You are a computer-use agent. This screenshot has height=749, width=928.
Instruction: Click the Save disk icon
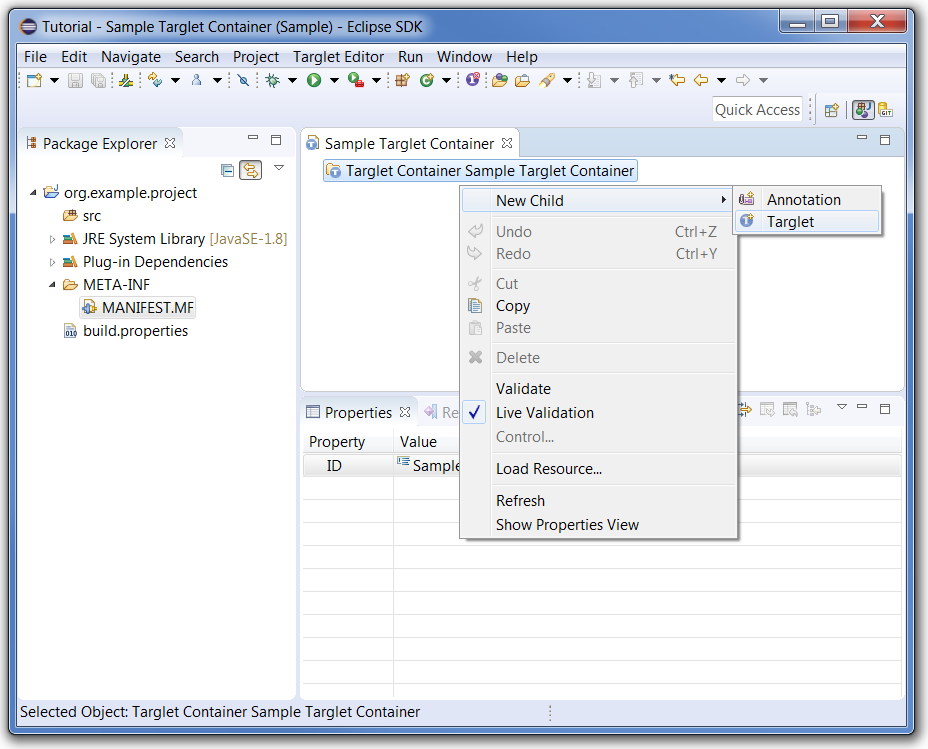tap(75, 80)
